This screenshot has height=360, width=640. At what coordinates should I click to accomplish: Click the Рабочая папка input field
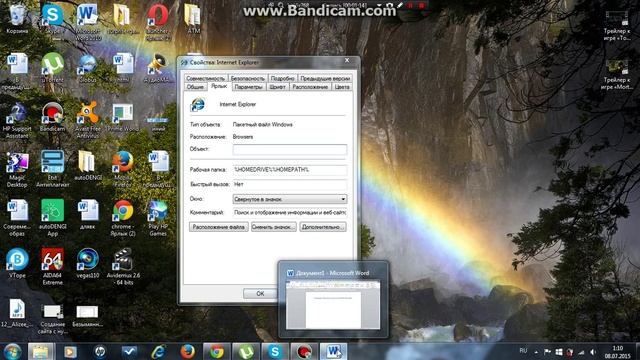(x=290, y=169)
